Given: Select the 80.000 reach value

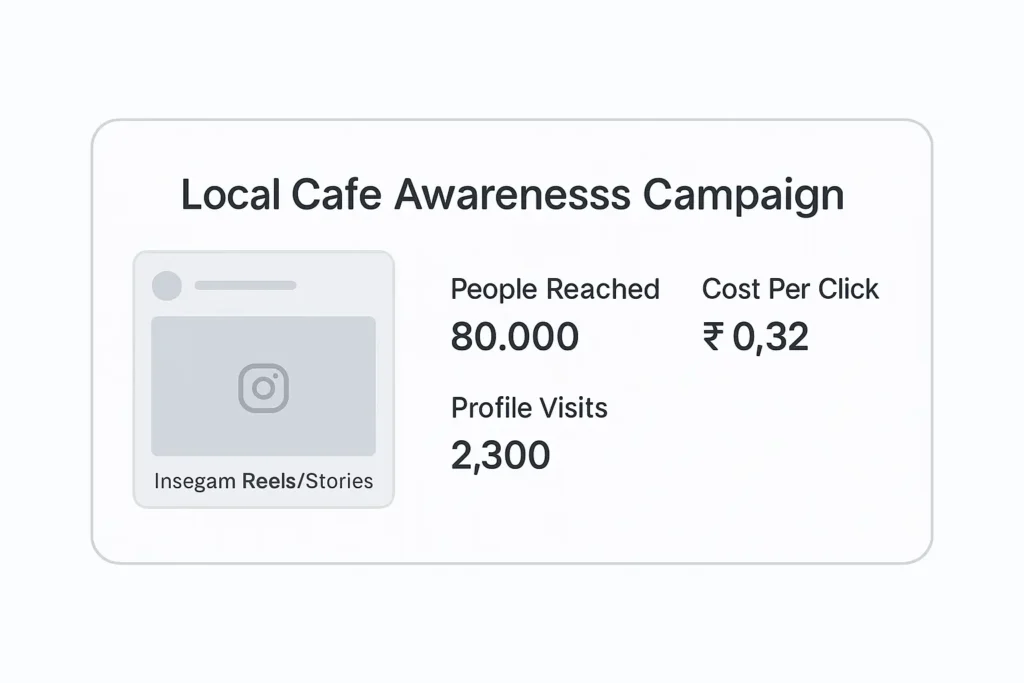Looking at the screenshot, I should [514, 337].
